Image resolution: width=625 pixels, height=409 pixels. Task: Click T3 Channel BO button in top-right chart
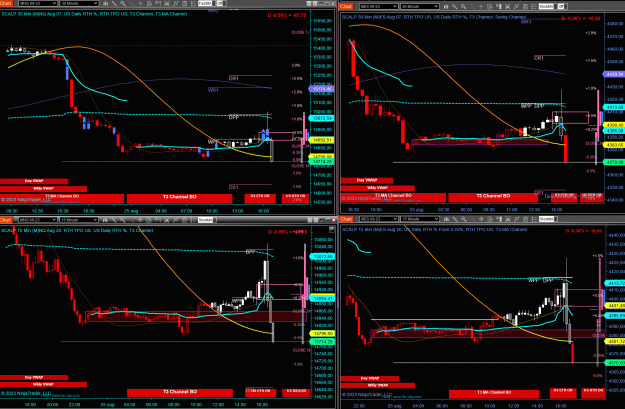tap(493, 197)
